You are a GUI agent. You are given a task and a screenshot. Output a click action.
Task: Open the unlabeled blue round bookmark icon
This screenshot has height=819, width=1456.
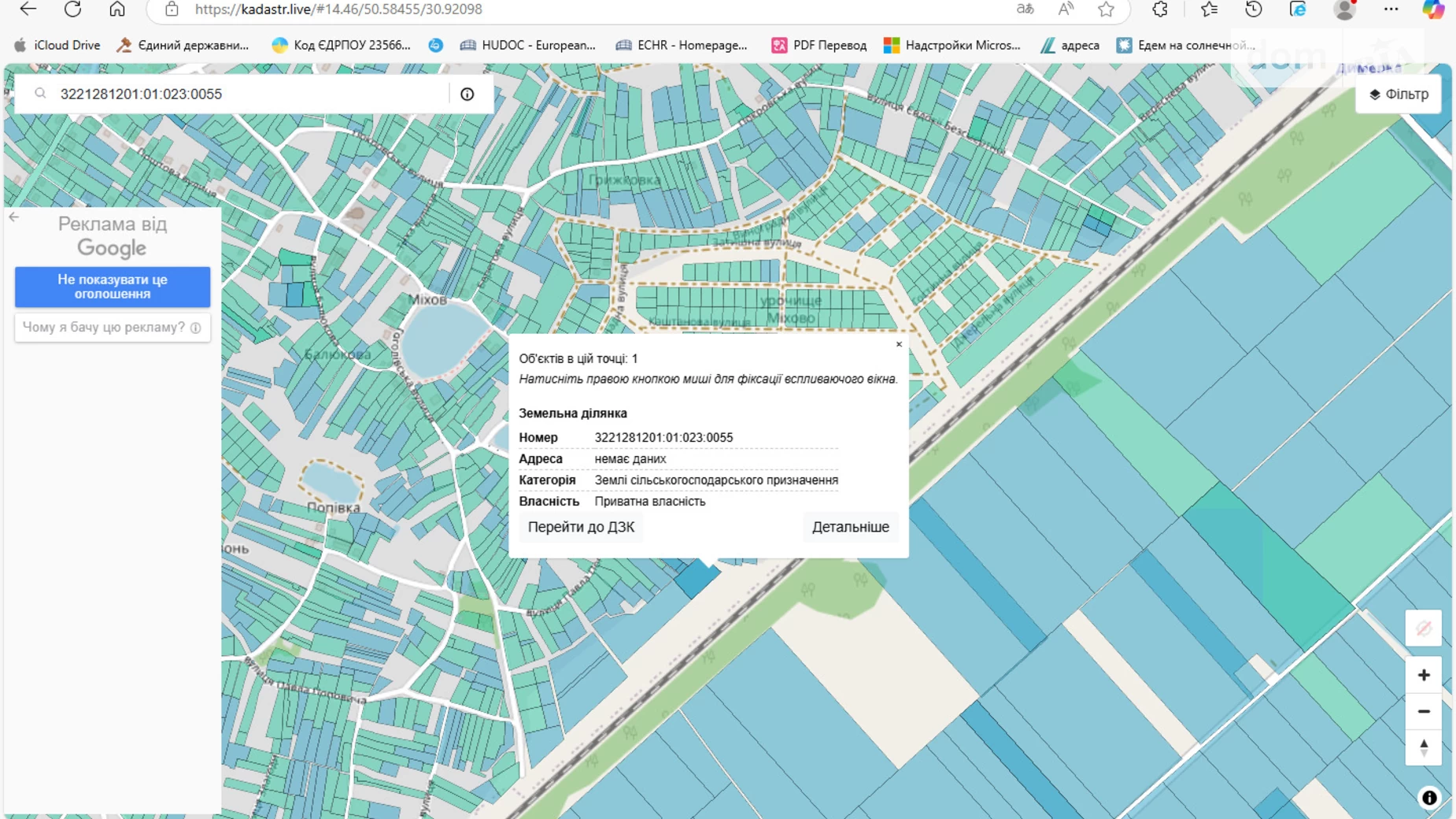[x=435, y=45]
